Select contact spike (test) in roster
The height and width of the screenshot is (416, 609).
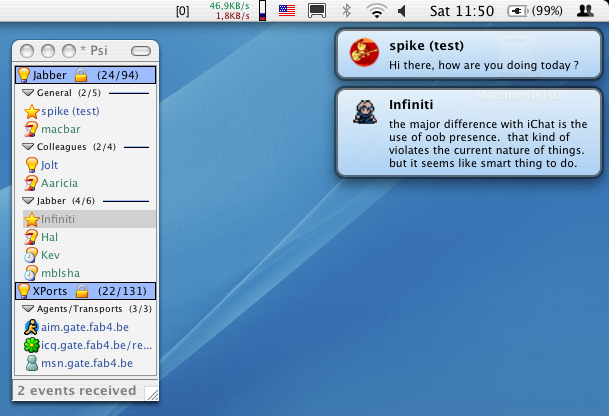pos(89,111)
